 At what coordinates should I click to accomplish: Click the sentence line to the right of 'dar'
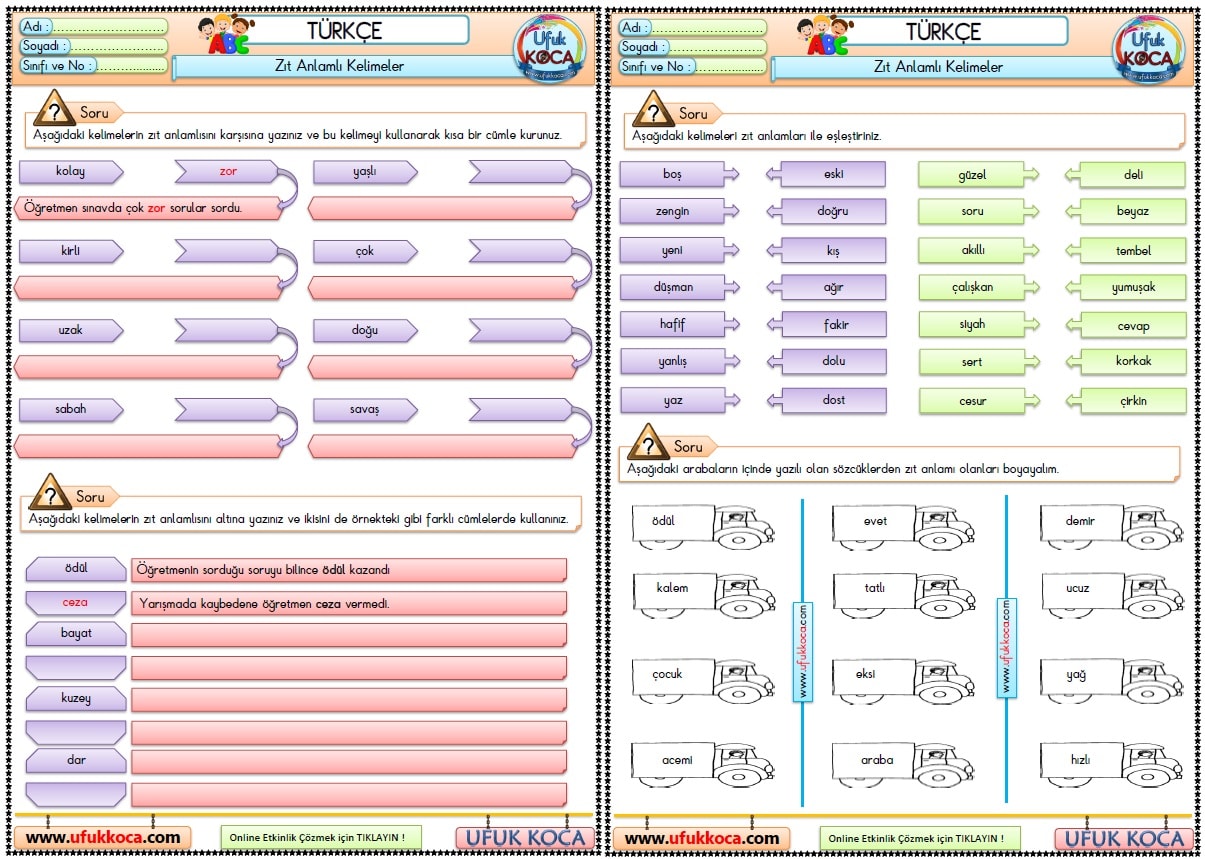click(x=349, y=761)
